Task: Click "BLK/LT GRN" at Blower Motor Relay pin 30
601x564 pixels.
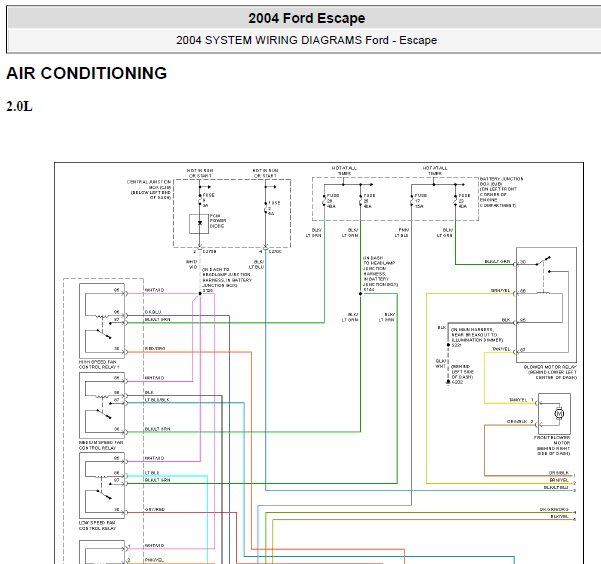Action: pos(498,261)
